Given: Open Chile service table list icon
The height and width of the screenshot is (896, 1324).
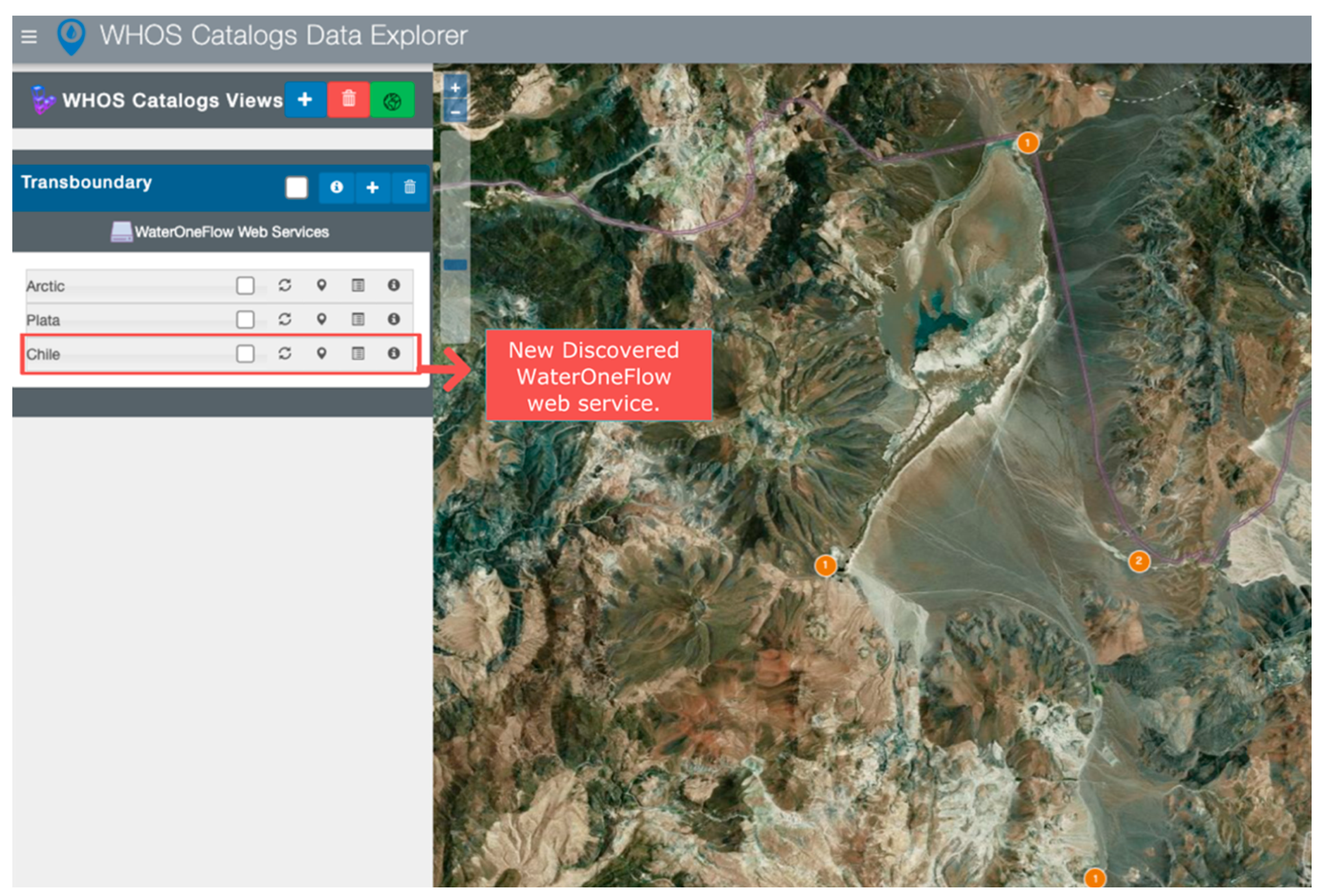Looking at the screenshot, I should pos(358,354).
